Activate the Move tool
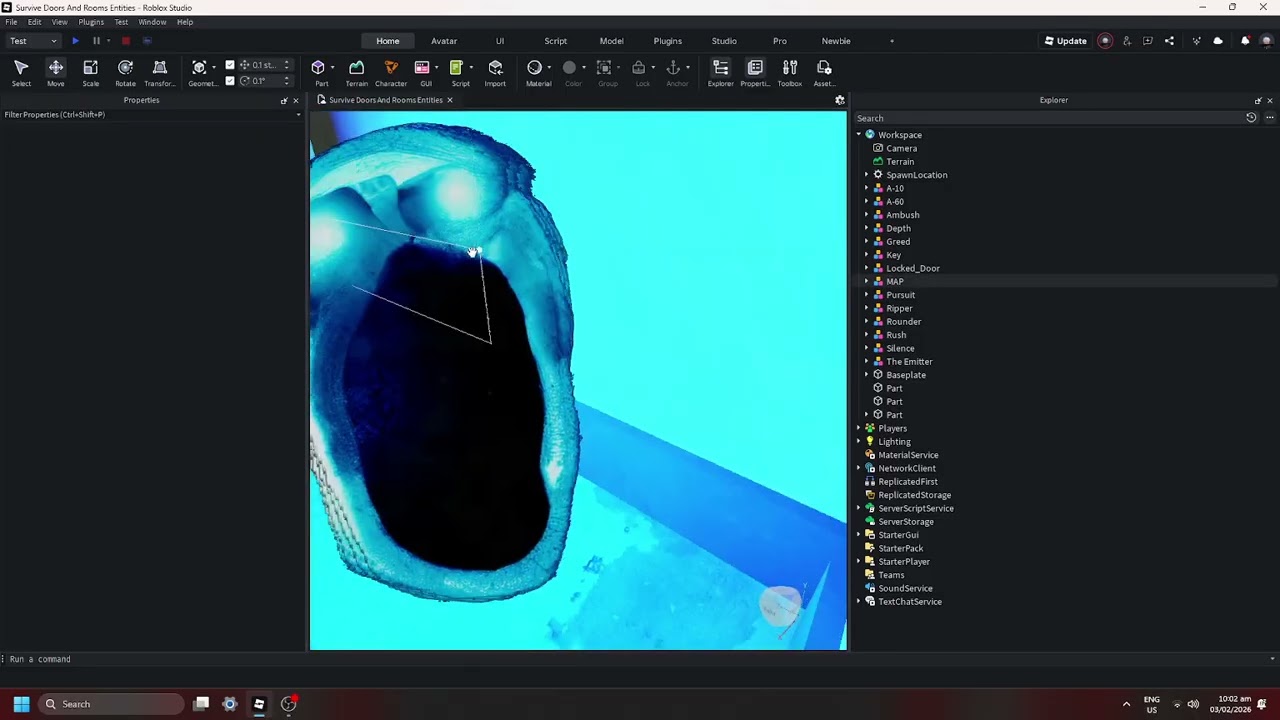This screenshot has width=1280, height=720. [56, 73]
